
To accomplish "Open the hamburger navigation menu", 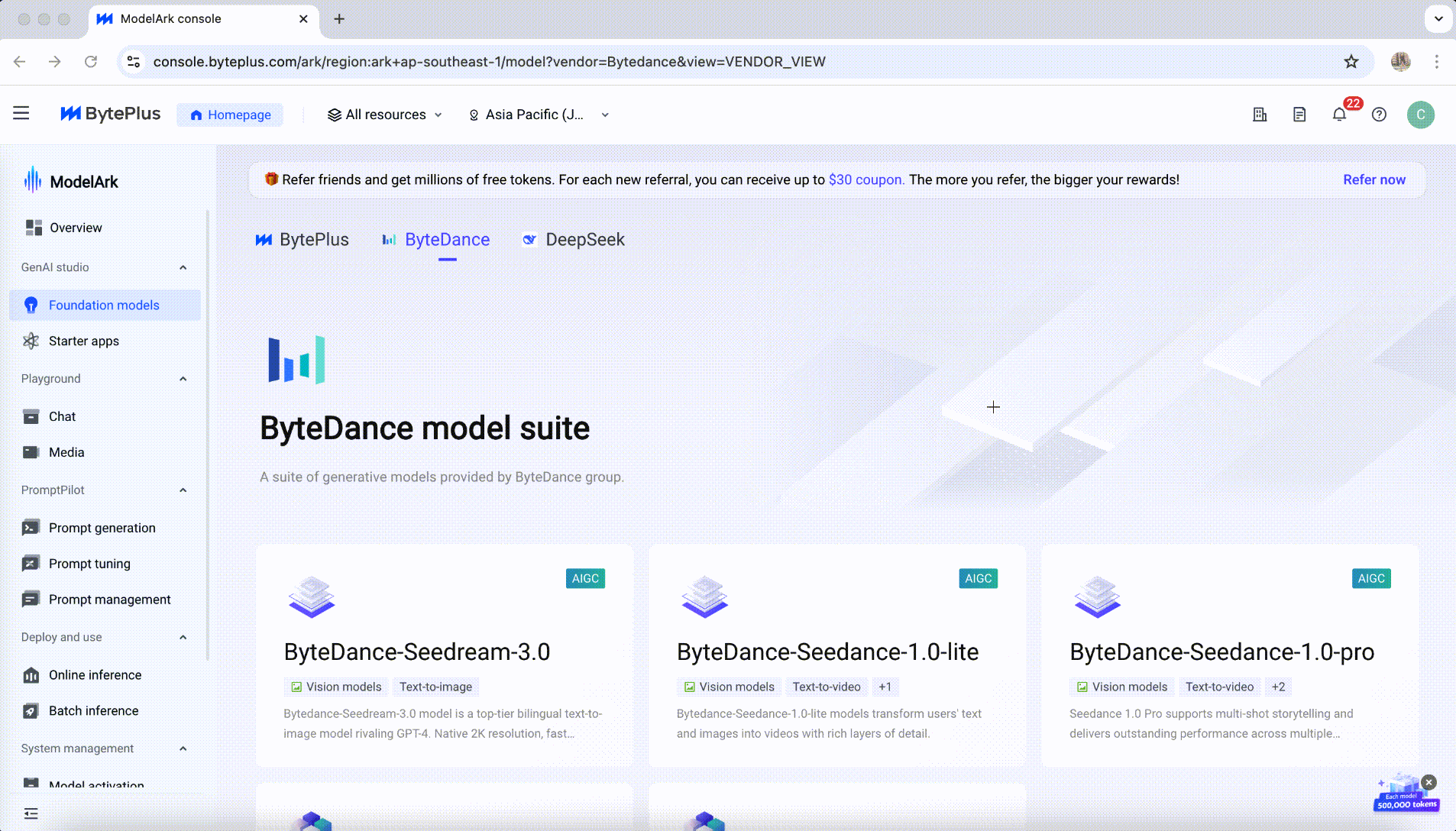I will [21, 114].
